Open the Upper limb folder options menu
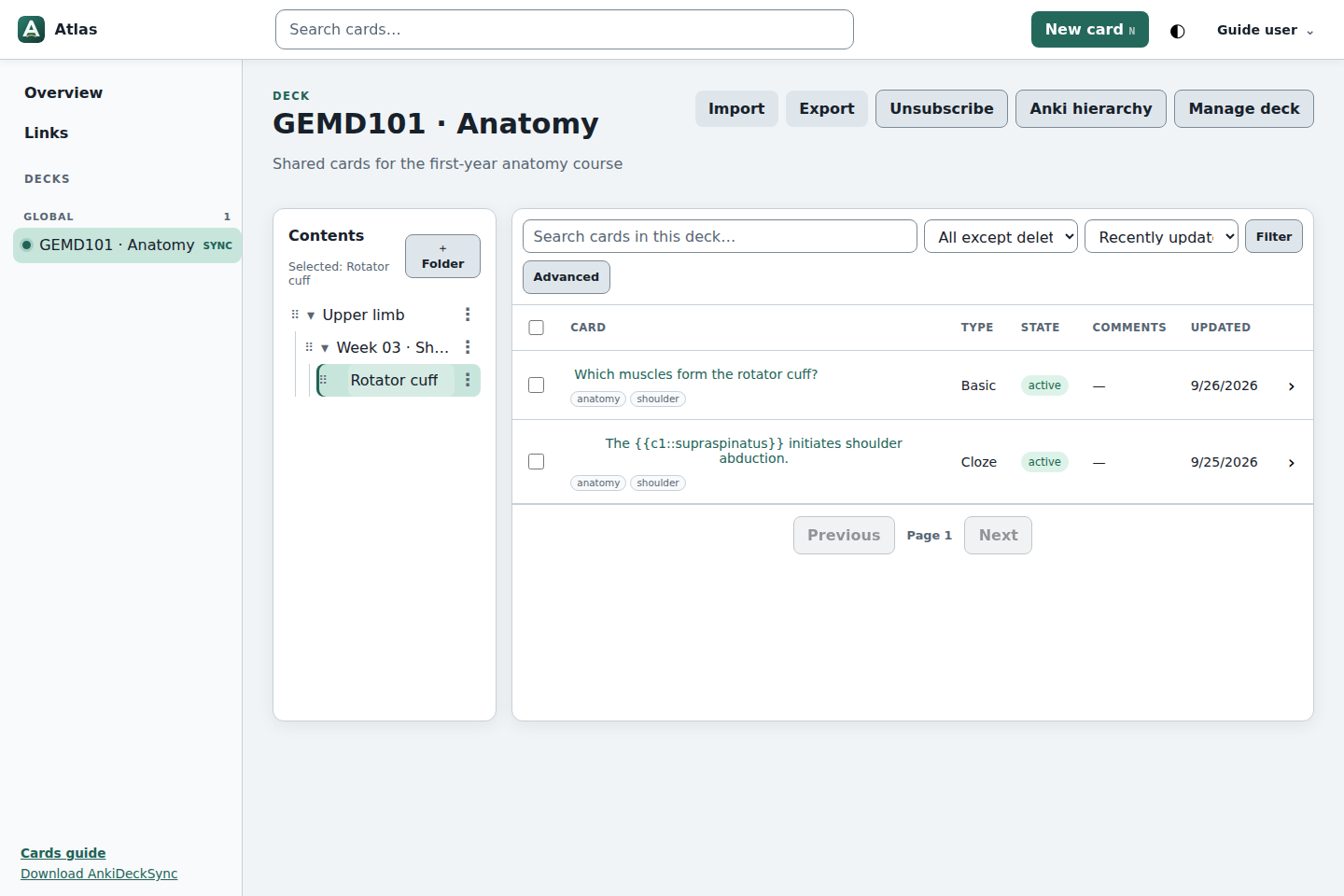 [468, 315]
